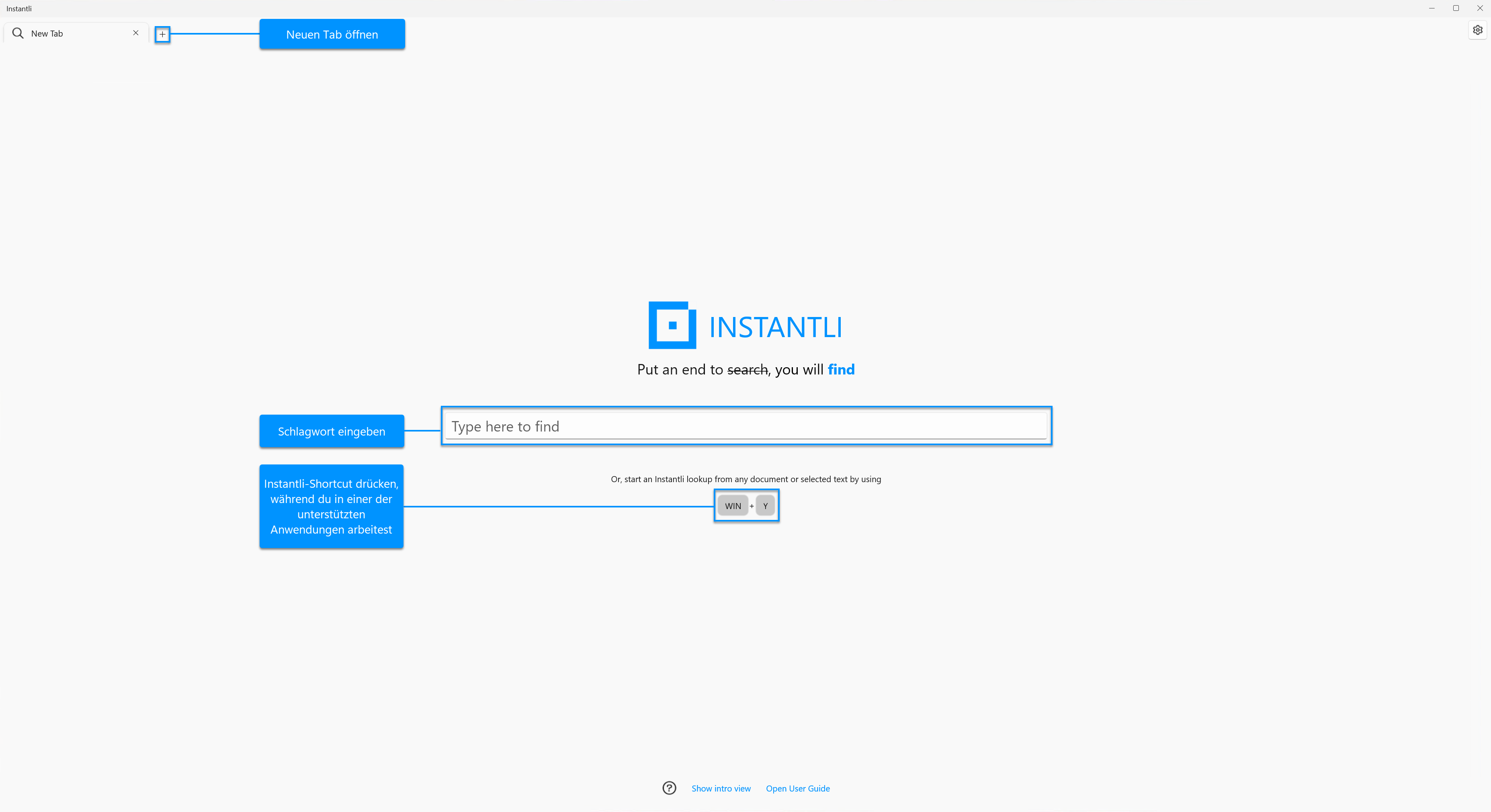
Task: Click the Instantli square logo
Action: 672,325
